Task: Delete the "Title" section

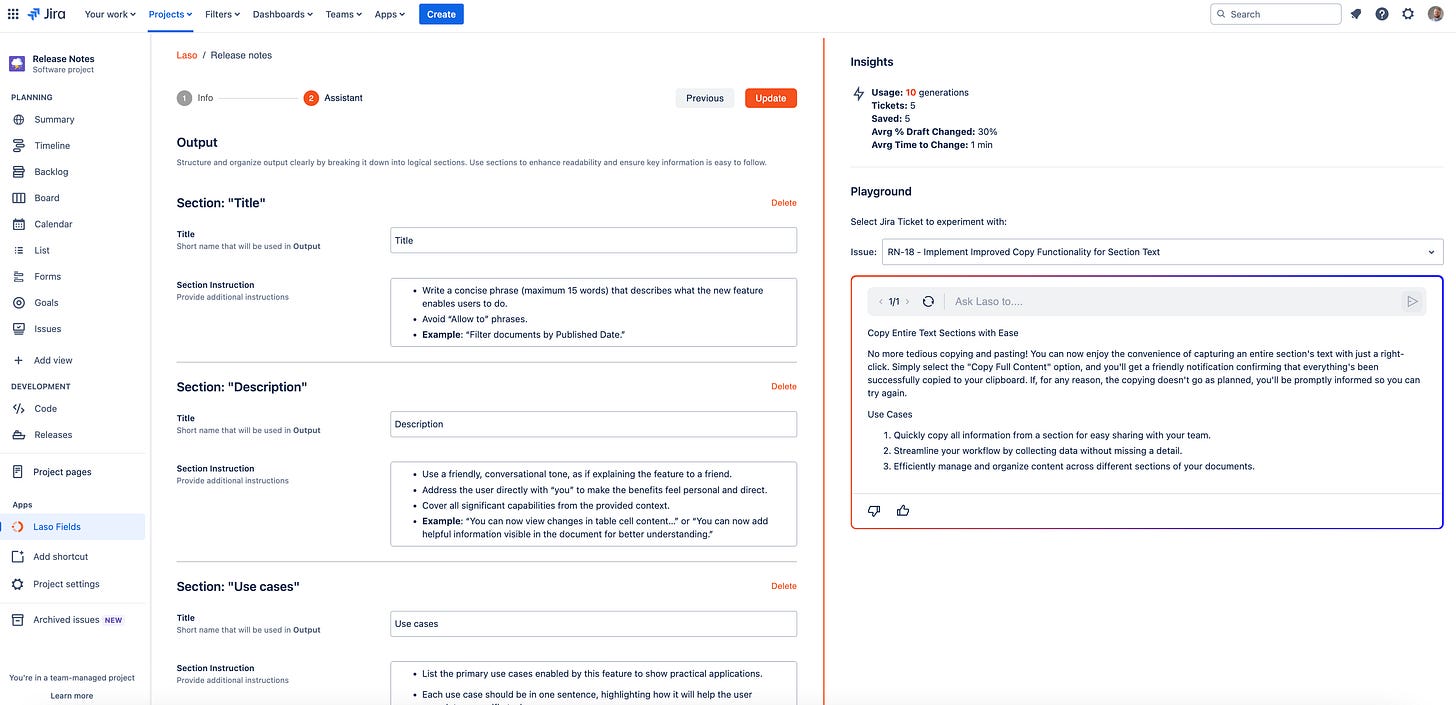Action: coord(784,203)
